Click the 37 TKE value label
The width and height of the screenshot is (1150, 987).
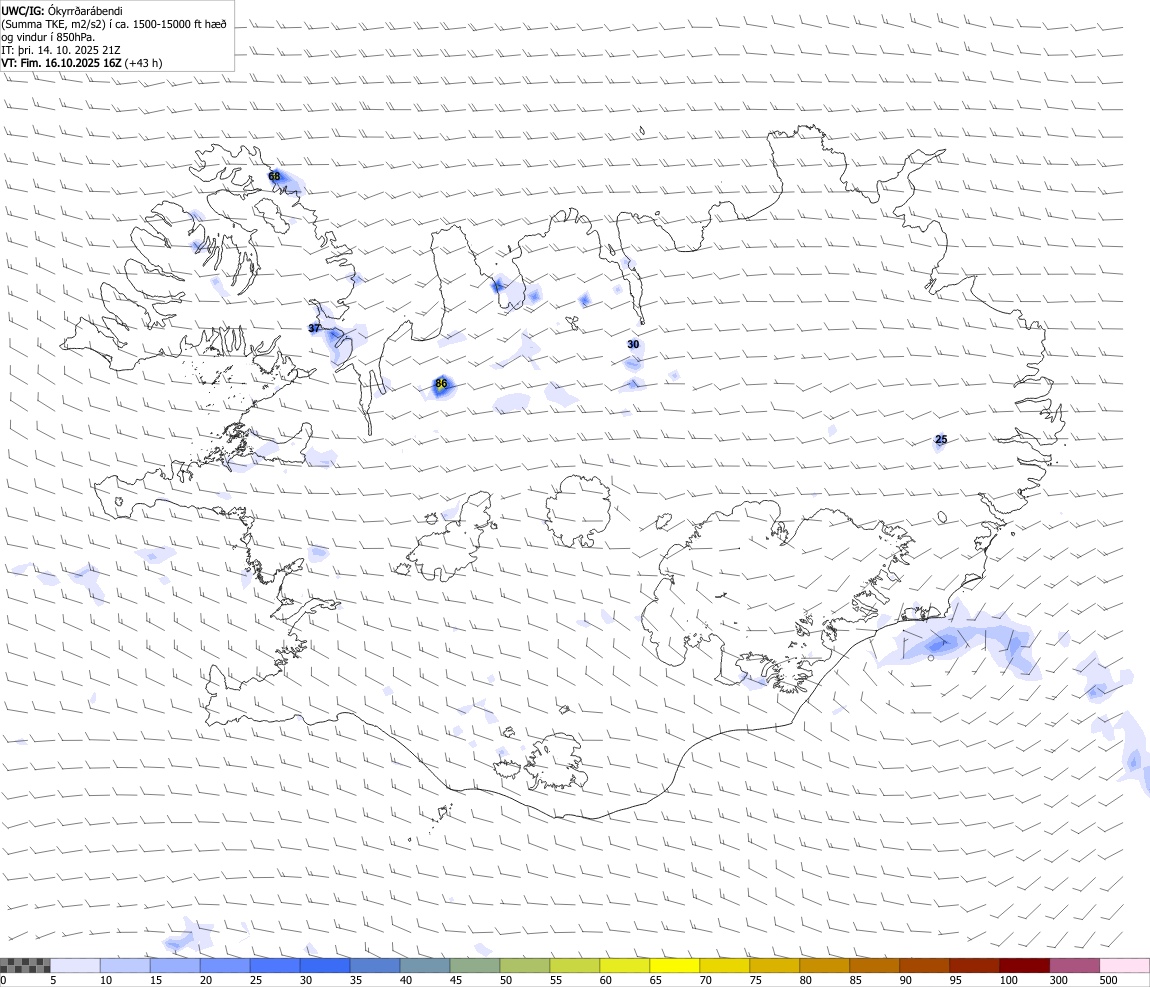[x=315, y=328]
